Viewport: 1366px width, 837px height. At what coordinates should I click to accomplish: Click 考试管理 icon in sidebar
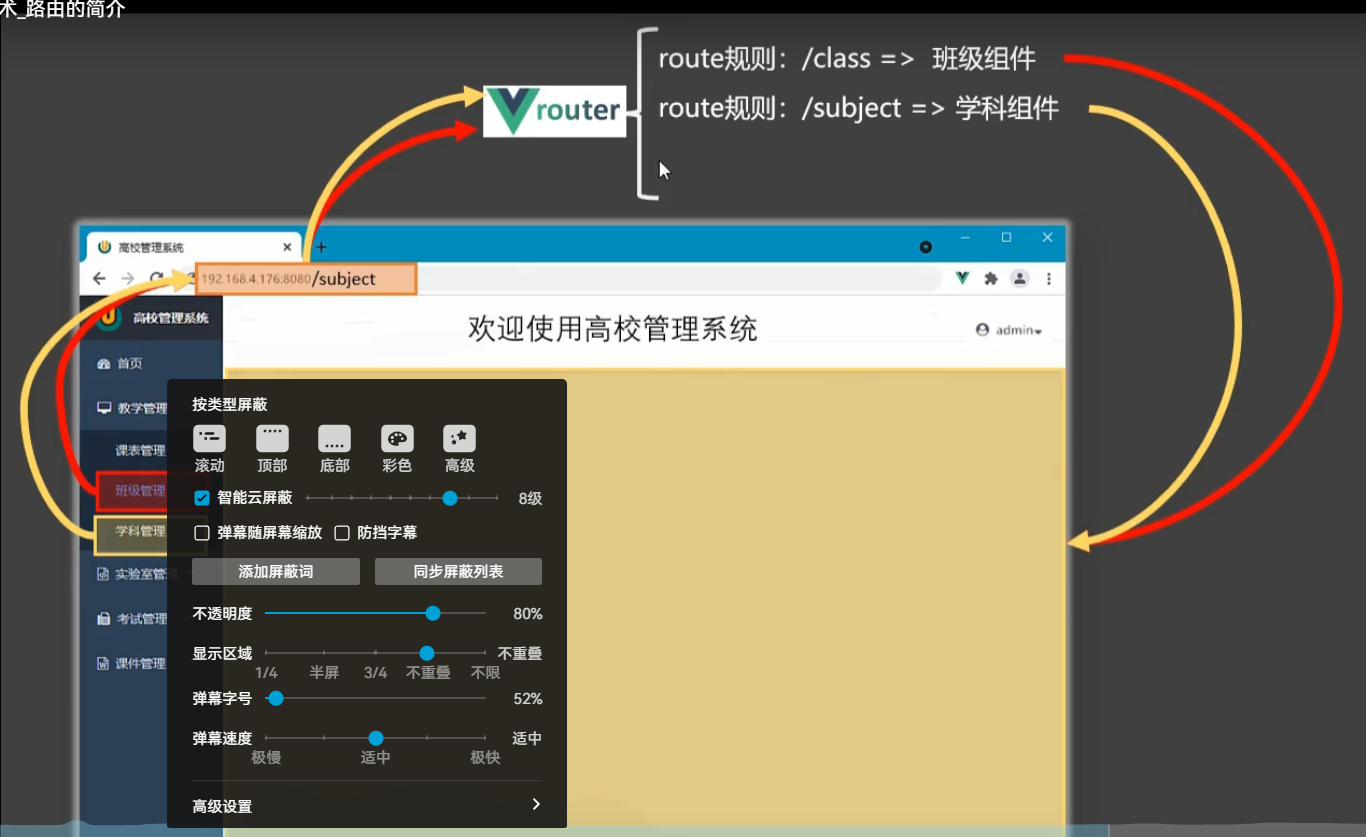pyautogui.click(x=103, y=619)
